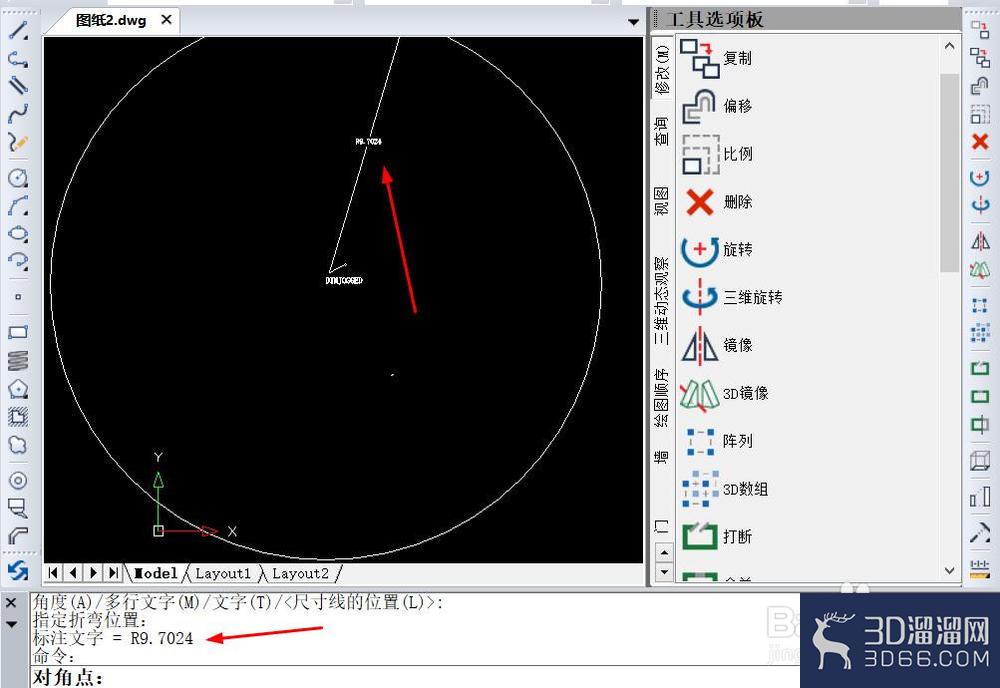Select the Arc drawing tool

18,205
